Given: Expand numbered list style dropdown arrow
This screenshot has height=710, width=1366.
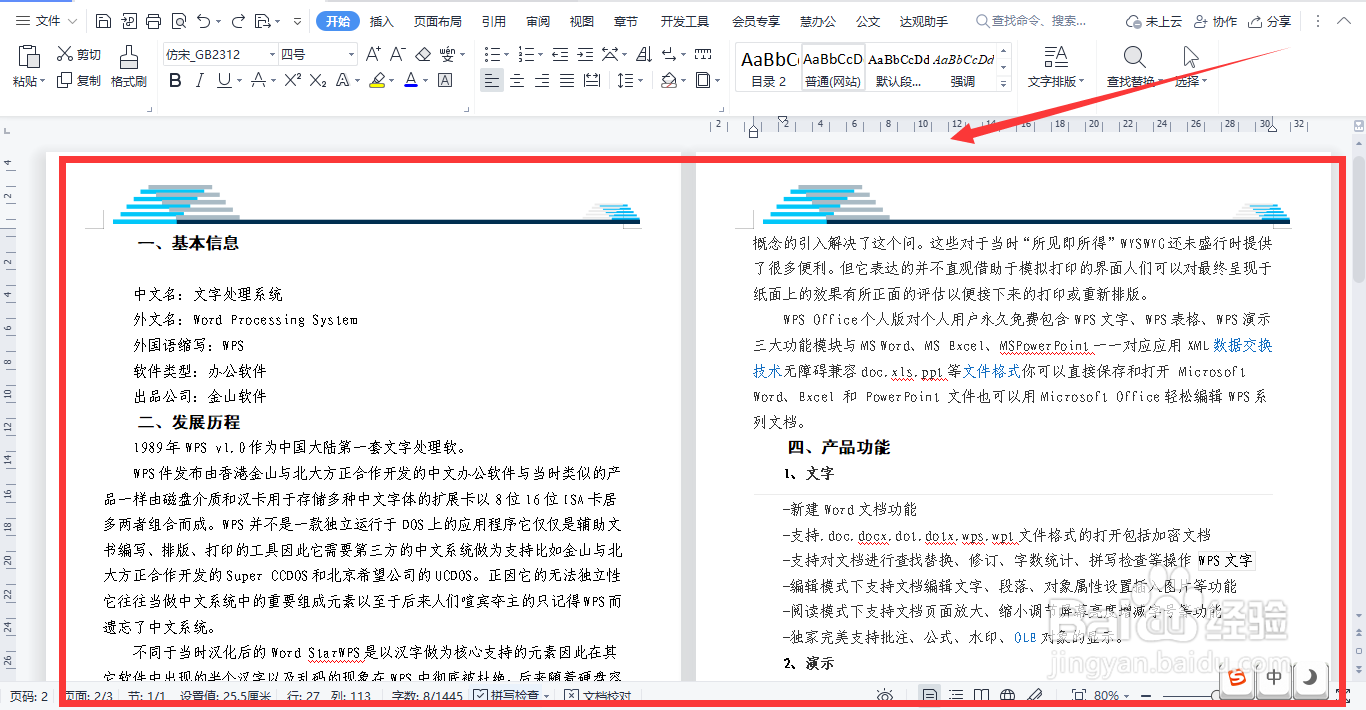Looking at the screenshot, I should [x=541, y=55].
